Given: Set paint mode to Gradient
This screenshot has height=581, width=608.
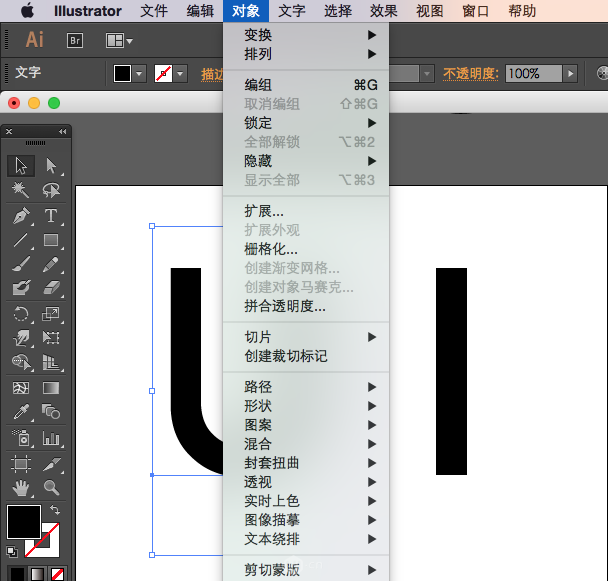Looking at the screenshot, I should [37, 573].
